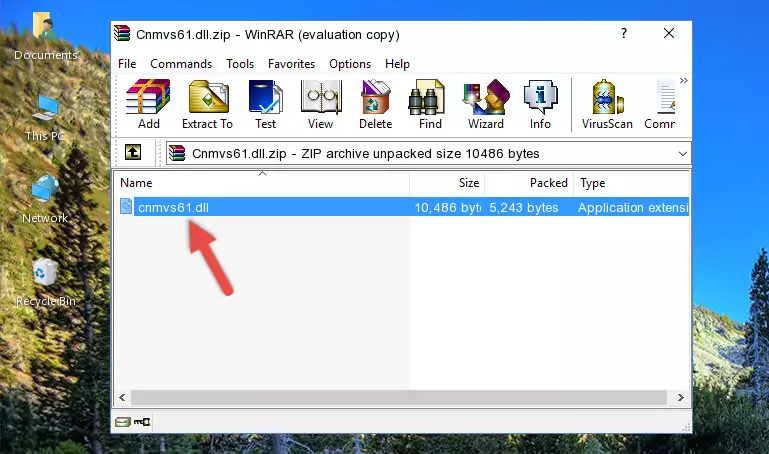
Task: Click the horizontal scrollbar right arrow
Action: pos(680,398)
